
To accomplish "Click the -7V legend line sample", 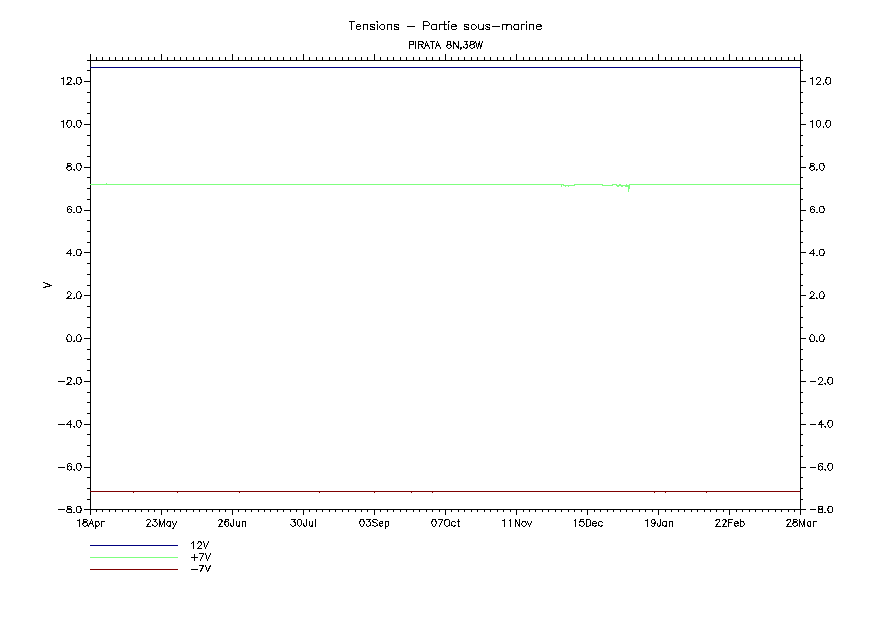I will [133, 569].
